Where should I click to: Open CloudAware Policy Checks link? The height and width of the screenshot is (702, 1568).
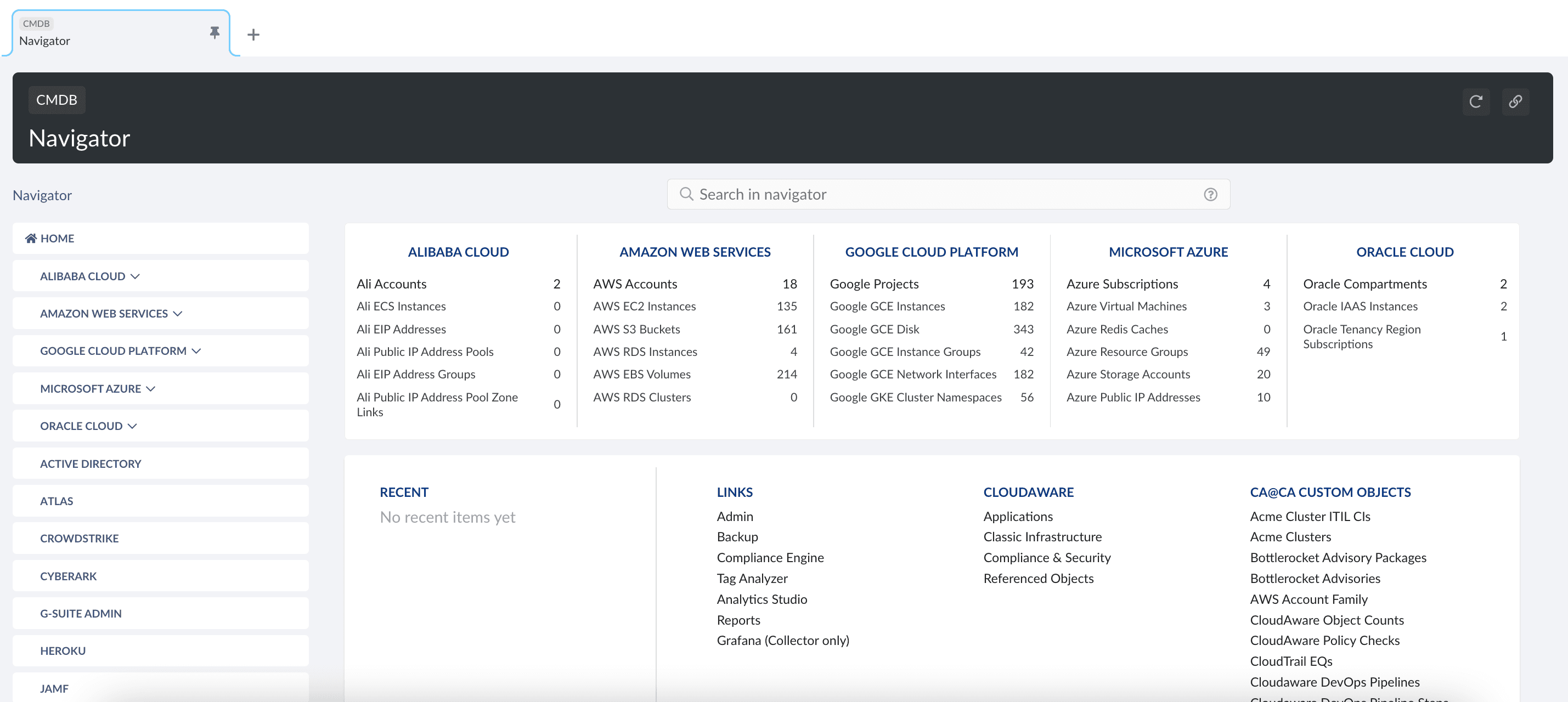(1324, 641)
